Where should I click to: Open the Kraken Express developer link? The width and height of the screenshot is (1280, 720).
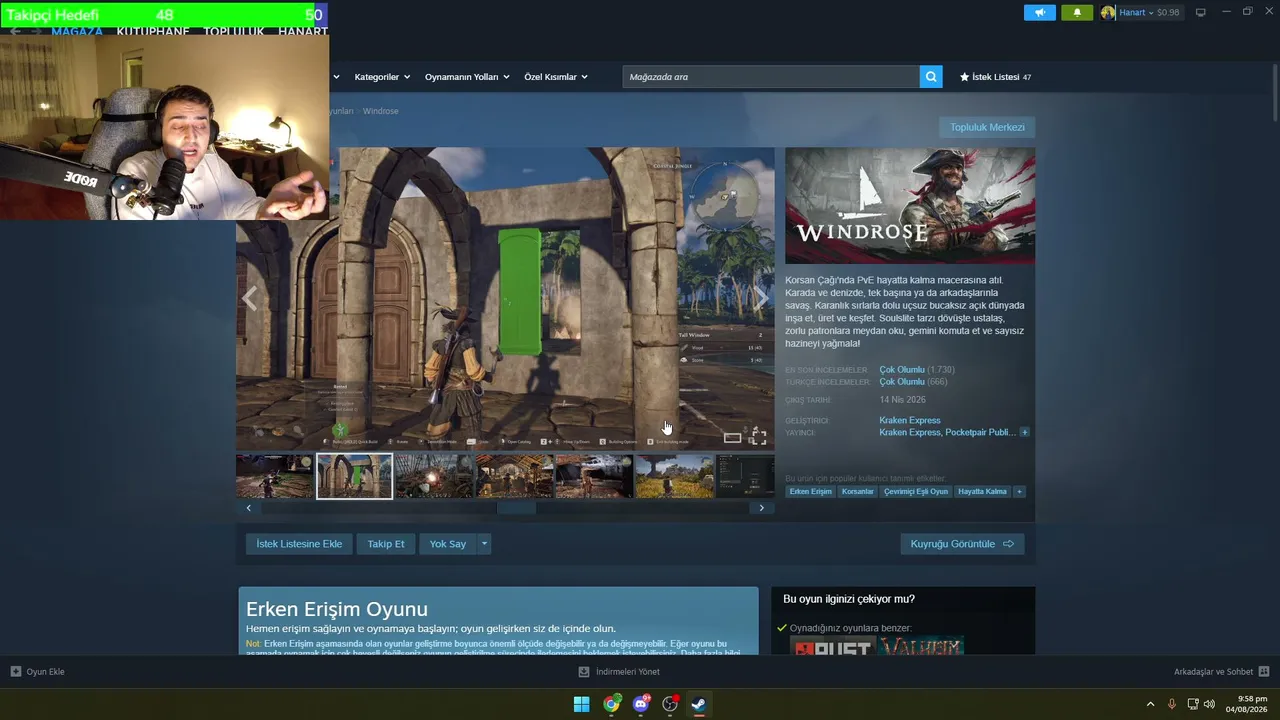point(910,420)
